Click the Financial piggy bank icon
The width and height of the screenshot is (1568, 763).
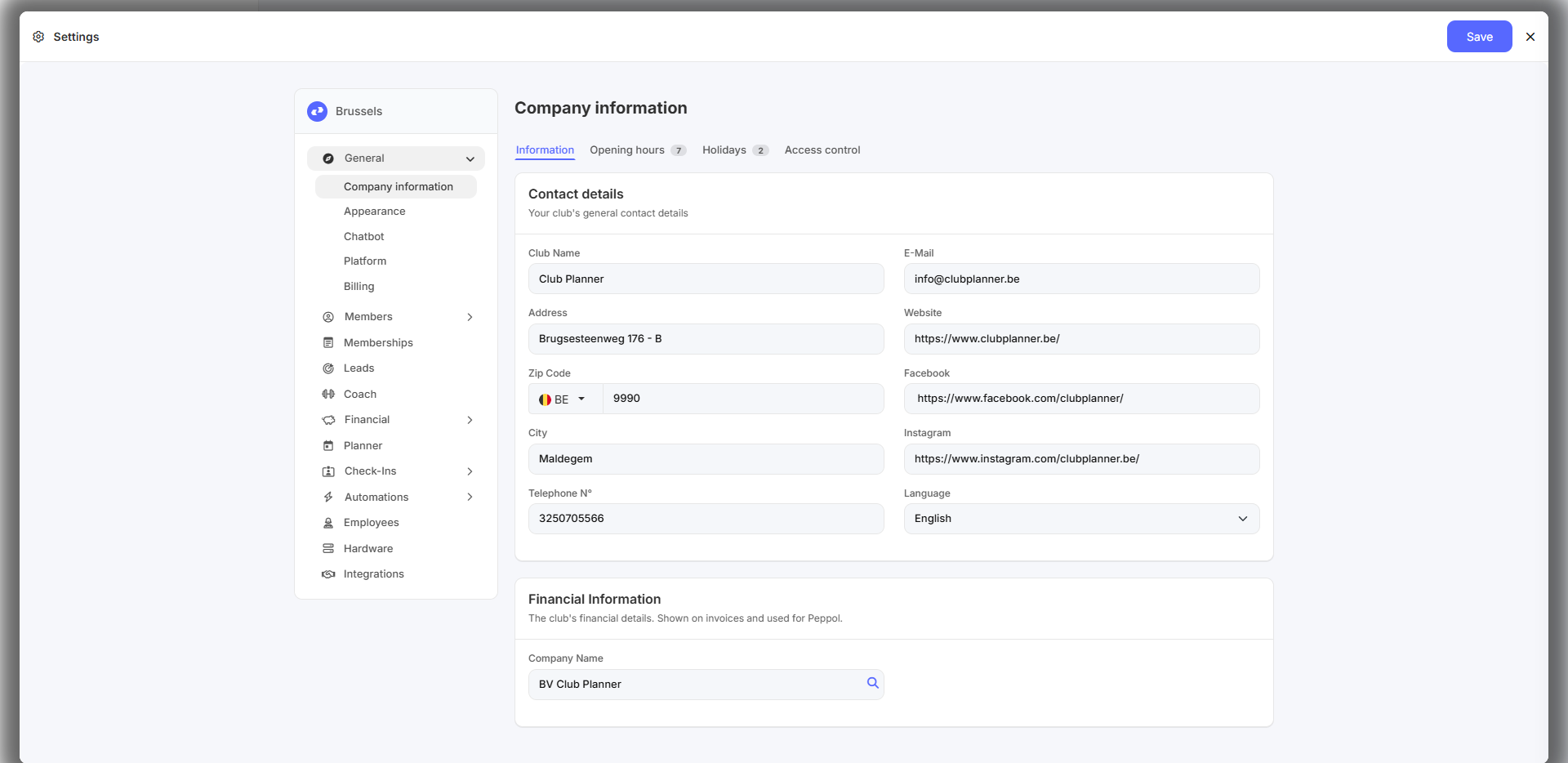[328, 420]
